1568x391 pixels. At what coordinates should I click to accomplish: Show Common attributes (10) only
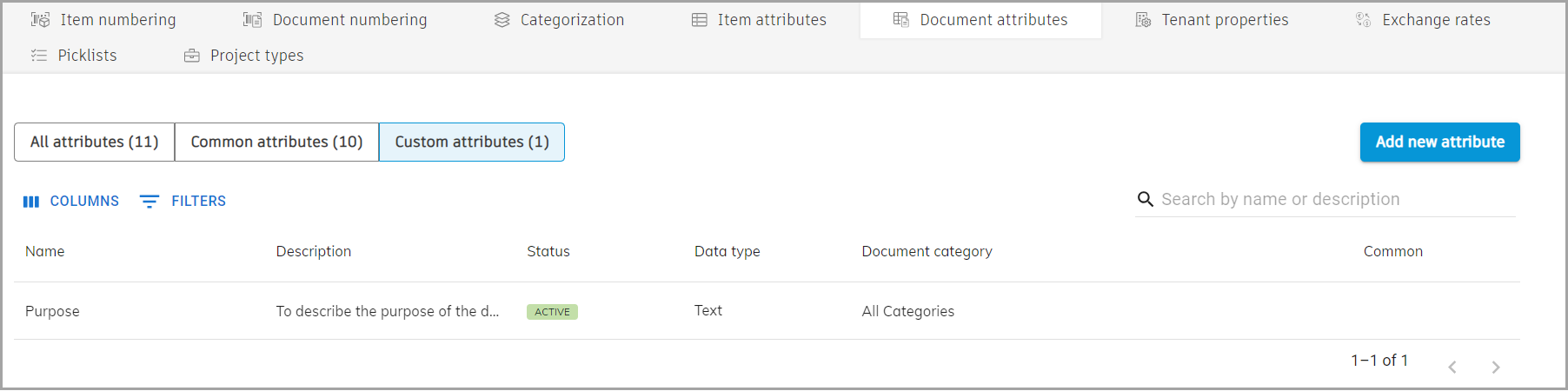(x=276, y=142)
